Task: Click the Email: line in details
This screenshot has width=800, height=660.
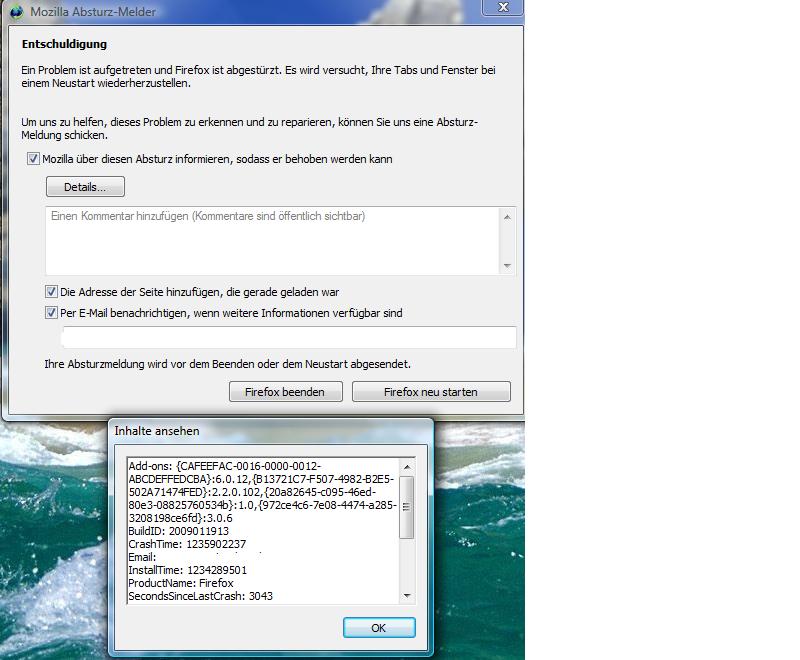Action: pyautogui.click(x=142, y=557)
